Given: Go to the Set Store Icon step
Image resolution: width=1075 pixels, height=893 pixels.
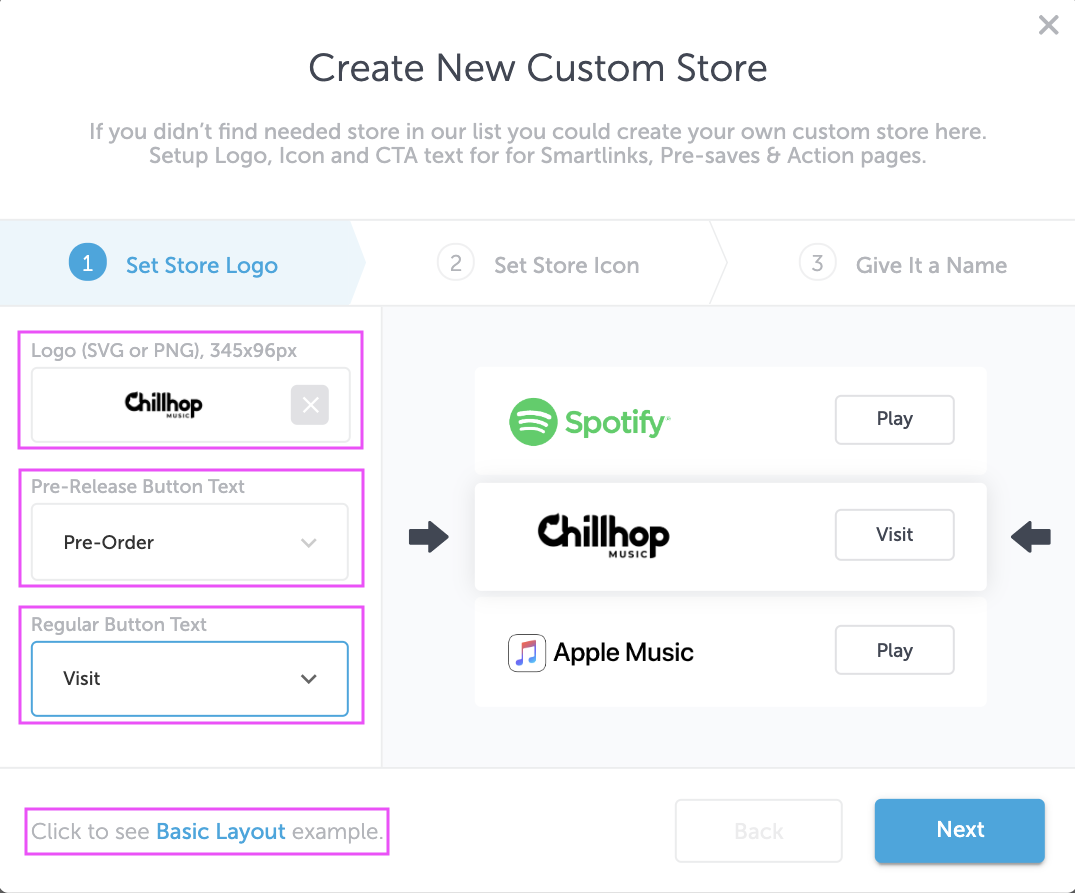Looking at the screenshot, I should [x=566, y=265].
